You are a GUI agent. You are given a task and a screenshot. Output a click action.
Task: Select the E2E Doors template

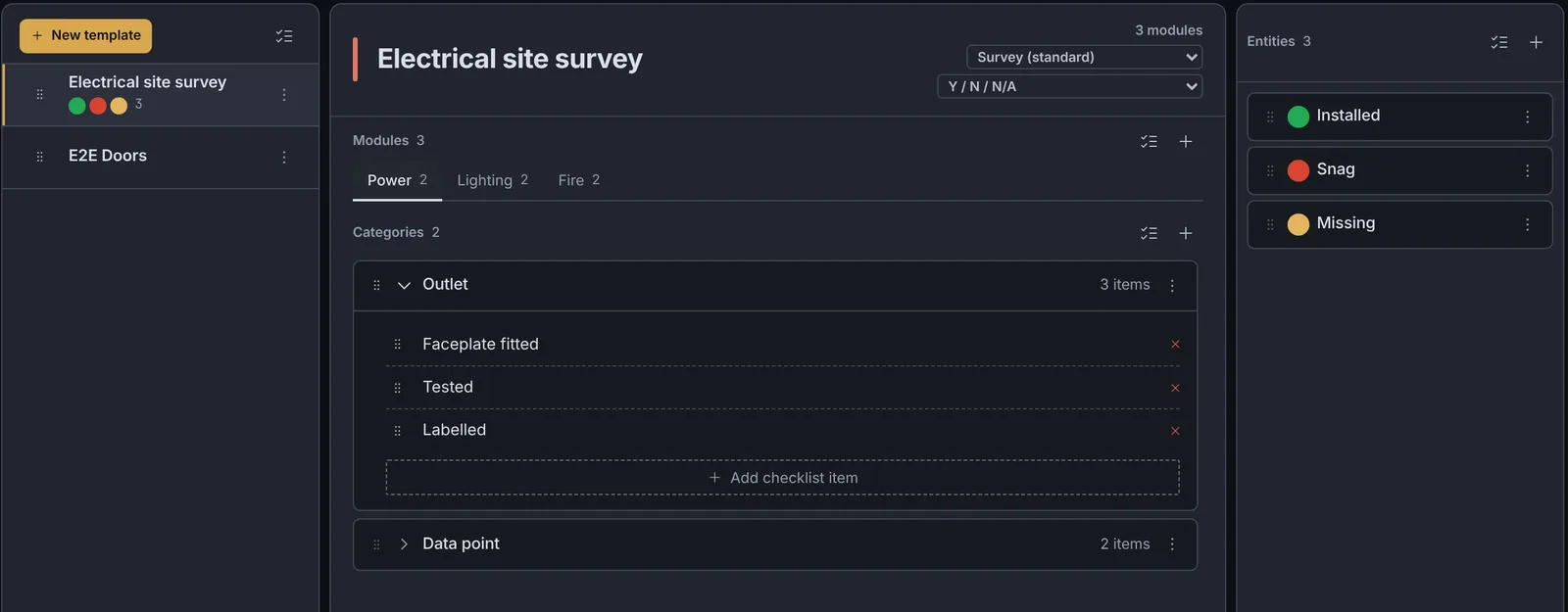[161, 157]
